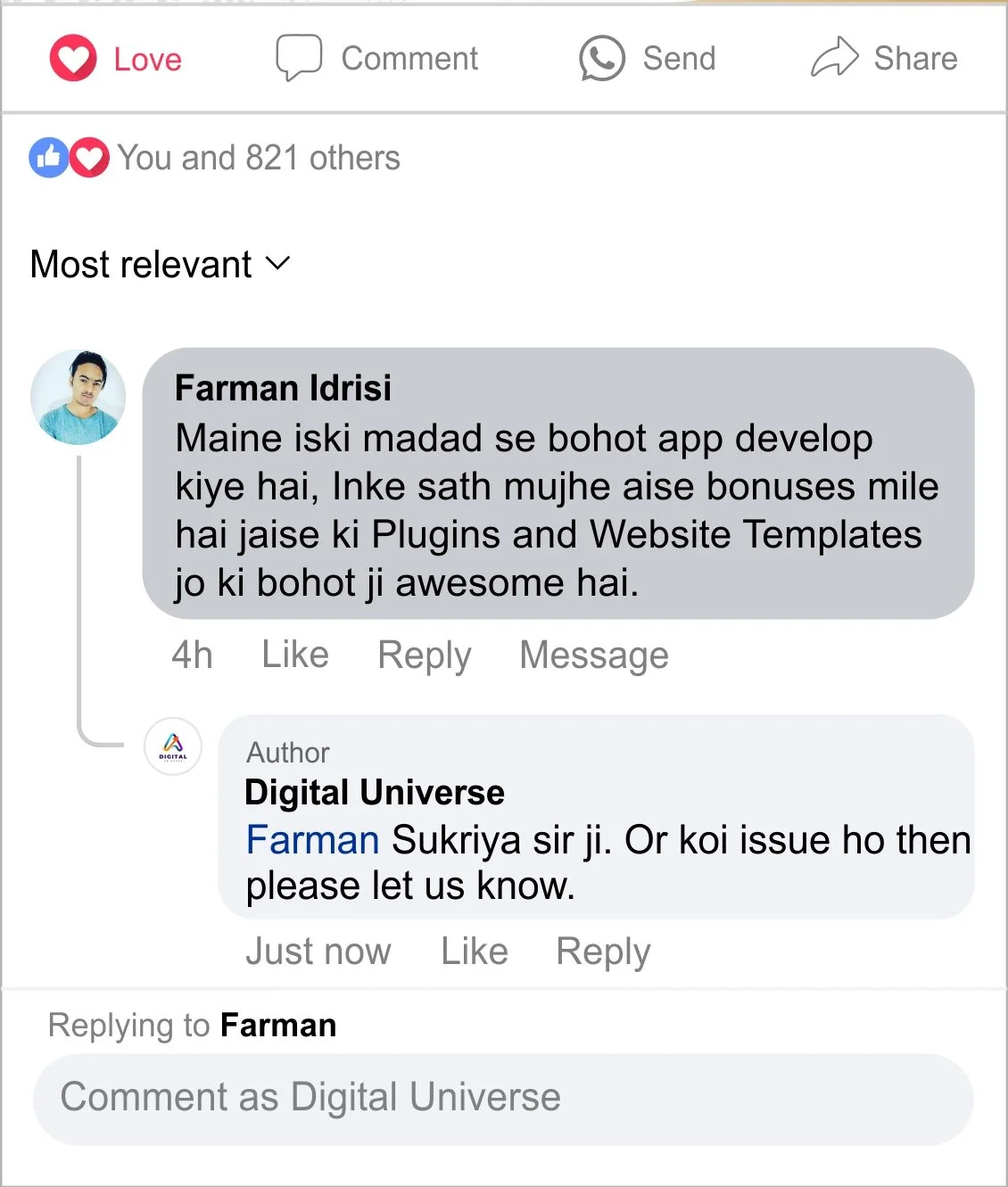
Task: Click the blue Farman mention in the reply
Action: 312,840
